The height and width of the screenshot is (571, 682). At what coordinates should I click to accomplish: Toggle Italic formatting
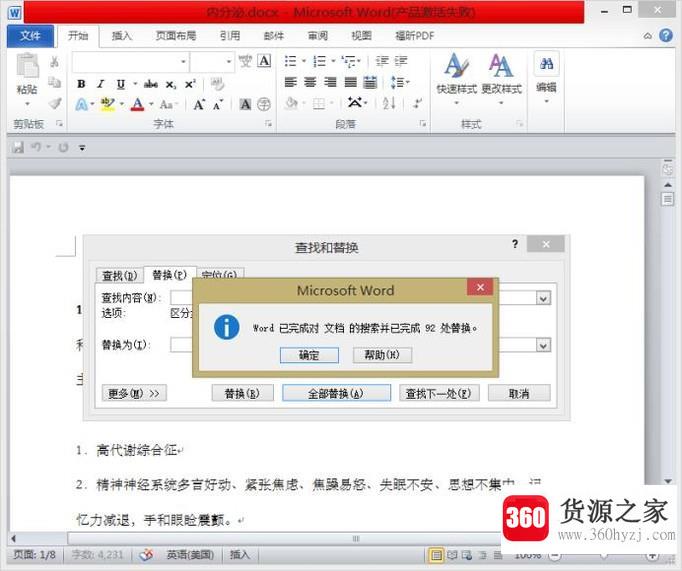click(x=100, y=84)
